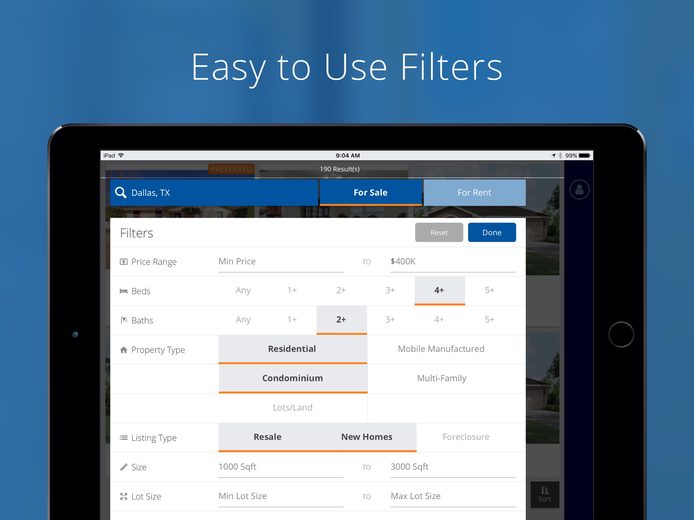Toggle Resale listing type
The height and width of the screenshot is (520, 694).
tap(267, 437)
